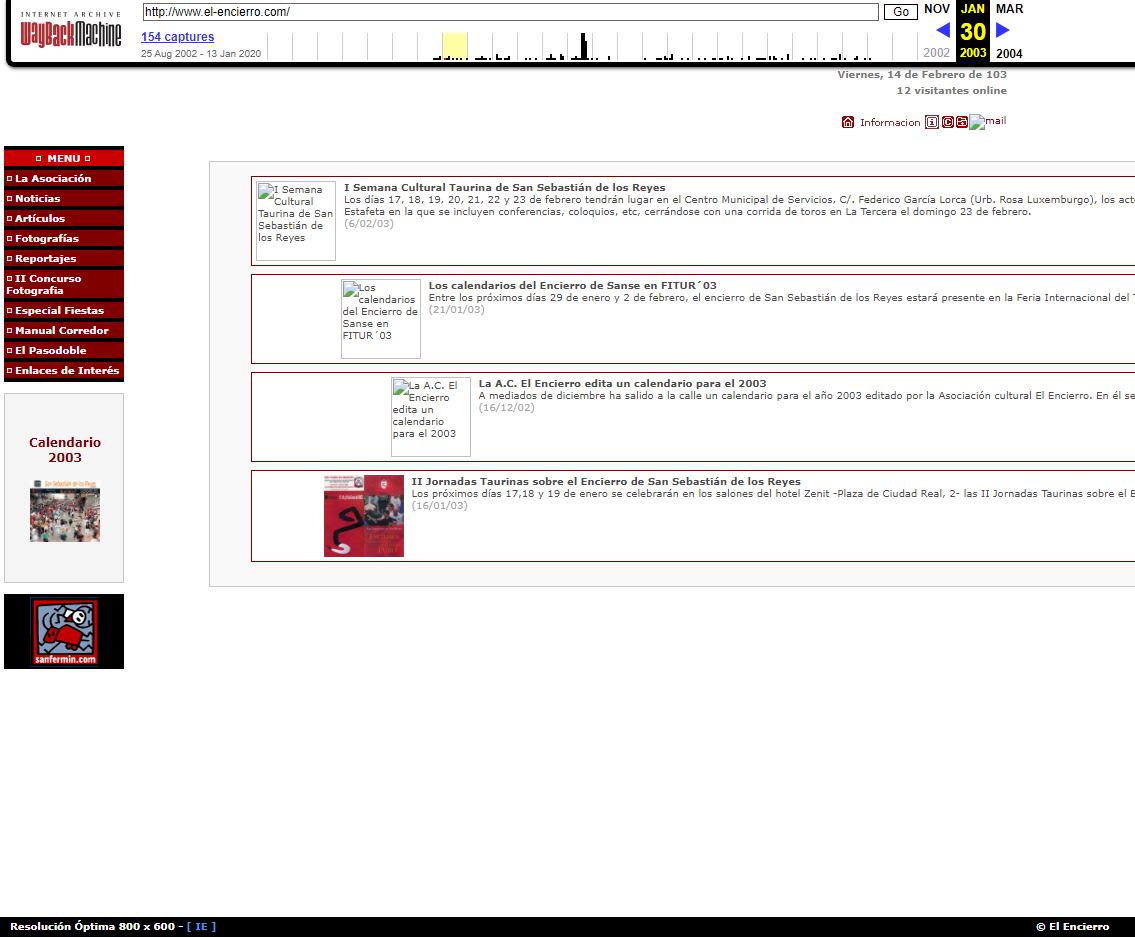Image resolution: width=1135 pixels, height=937 pixels.
Task: Click the sitemap icon next to mail
Action: click(961, 122)
